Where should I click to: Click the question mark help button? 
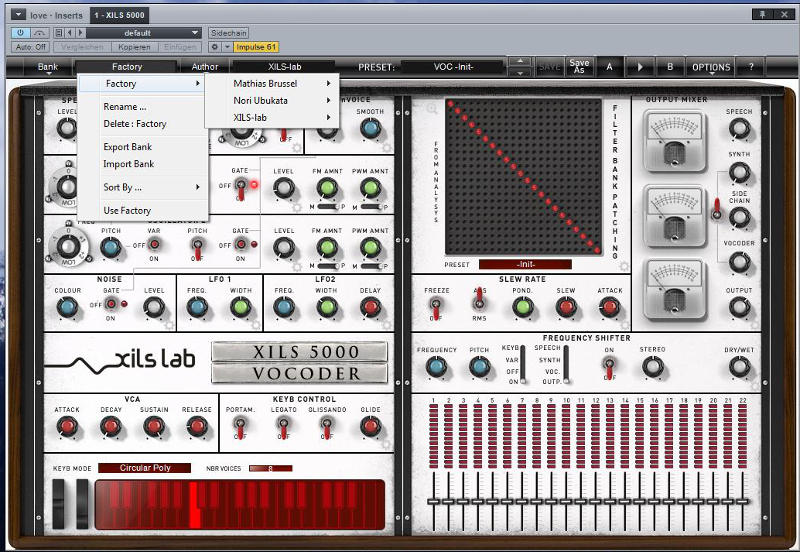pyautogui.click(x=751, y=67)
